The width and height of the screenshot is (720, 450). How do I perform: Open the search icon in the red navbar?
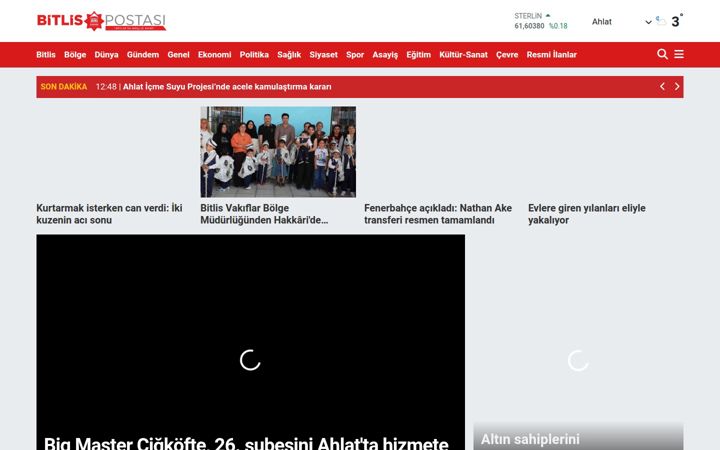[x=662, y=54]
